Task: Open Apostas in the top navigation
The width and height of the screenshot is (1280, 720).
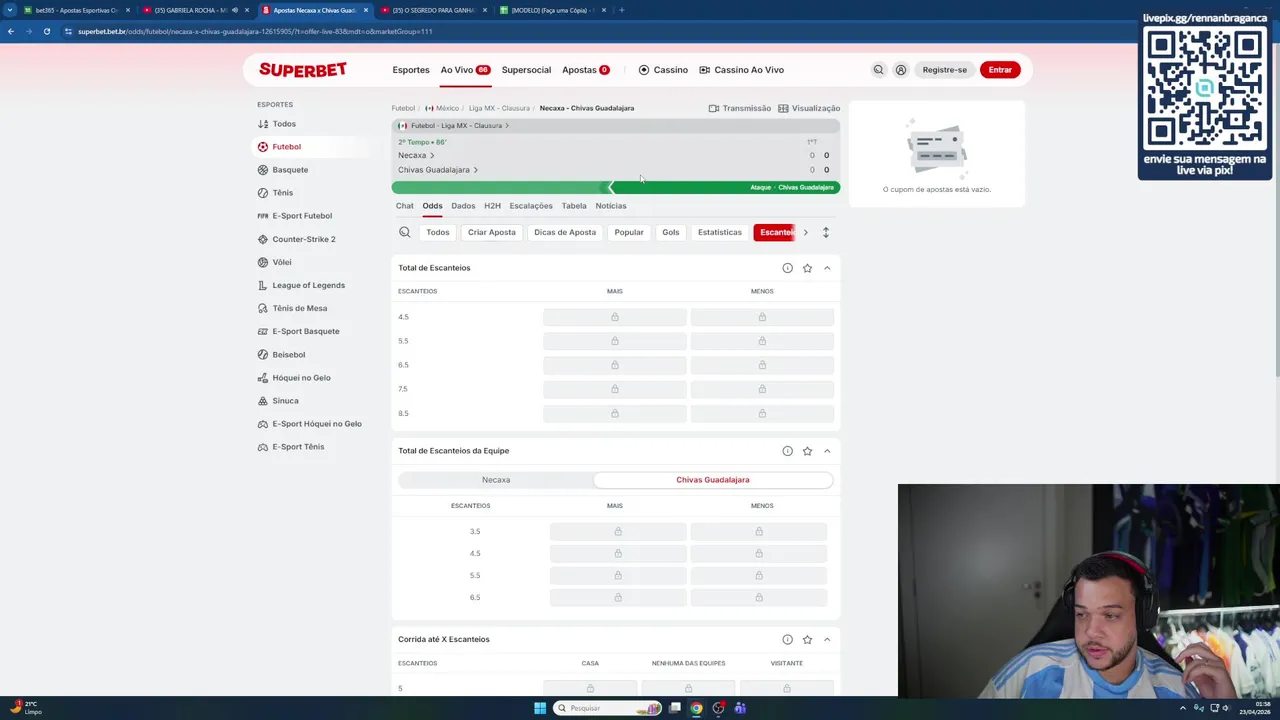Action: tap(586, 70)
